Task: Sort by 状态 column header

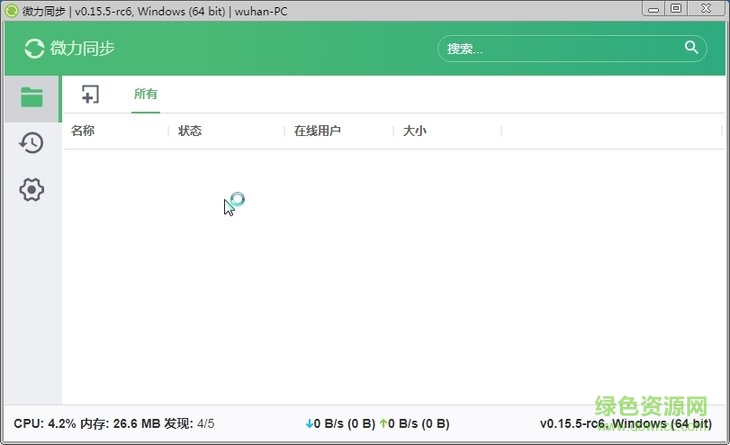Action: 190,131
